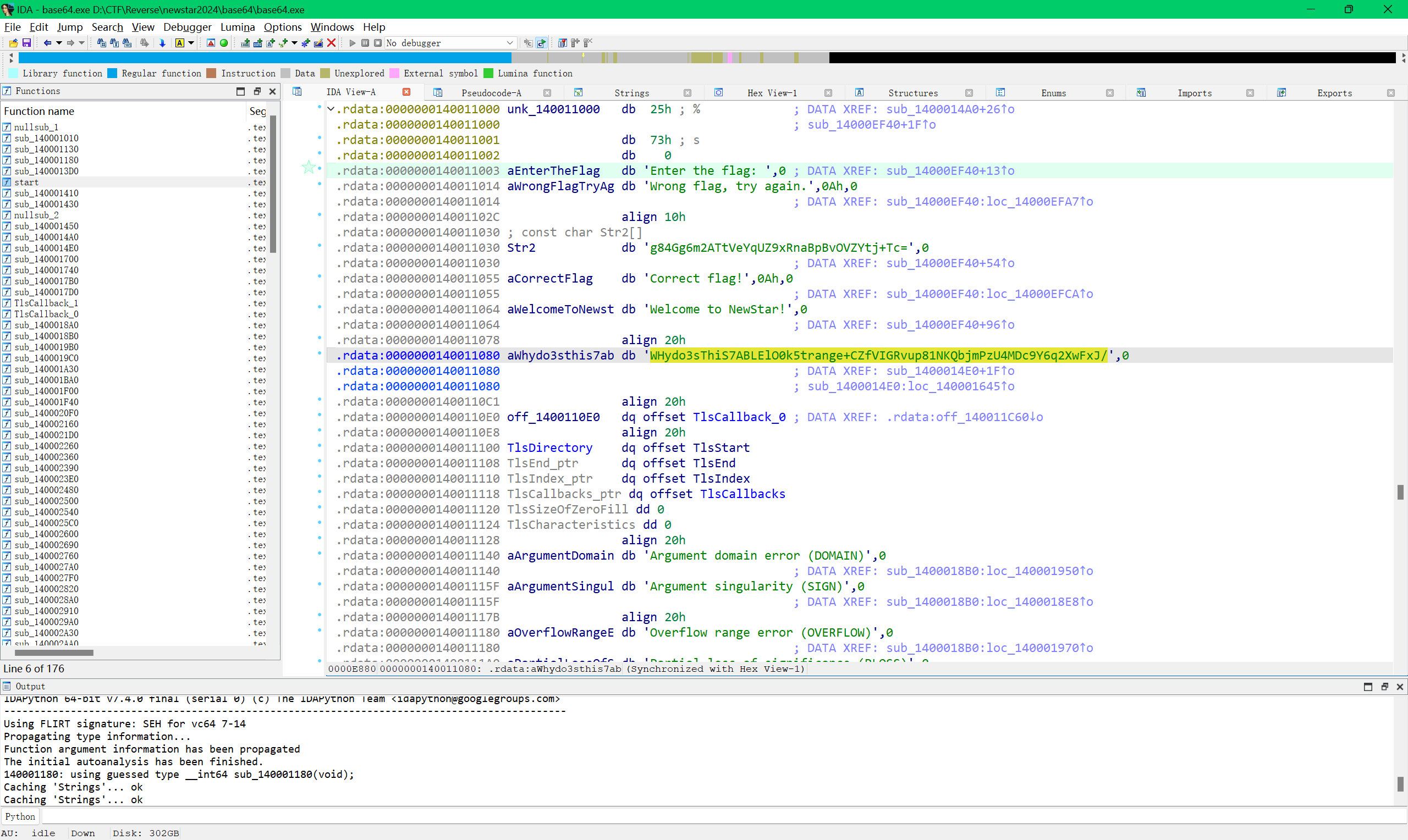The height and width of the screenshot is (840, 1408).
Task: Click the yellow 'A' text search icon
Action: 179,43
